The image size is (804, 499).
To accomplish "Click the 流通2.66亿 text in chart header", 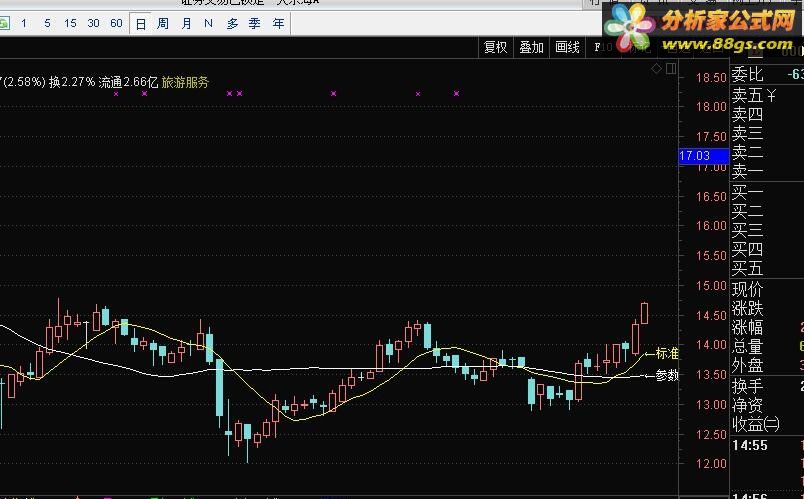I will pos(128,82).
